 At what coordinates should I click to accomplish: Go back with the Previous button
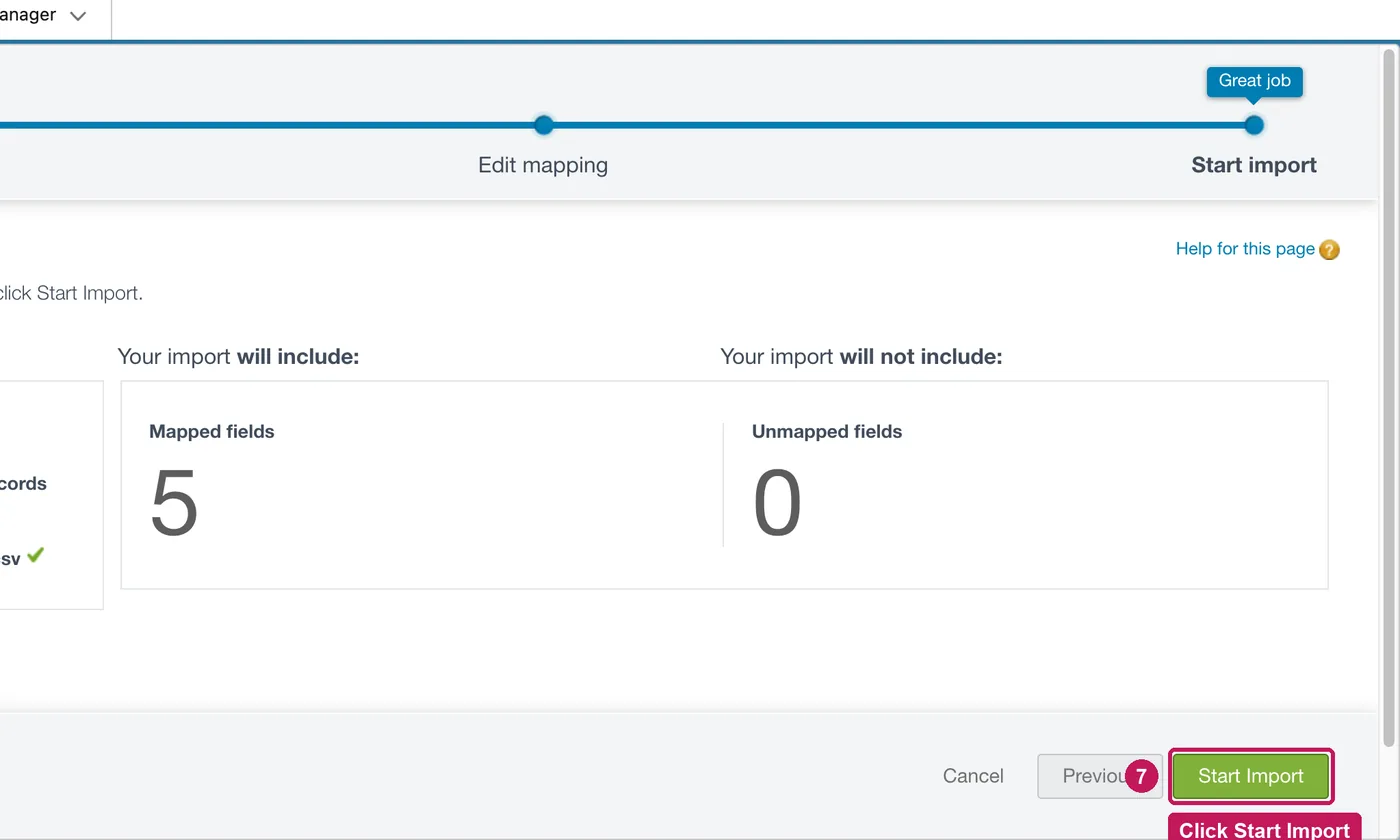(x=1100, y=776)
